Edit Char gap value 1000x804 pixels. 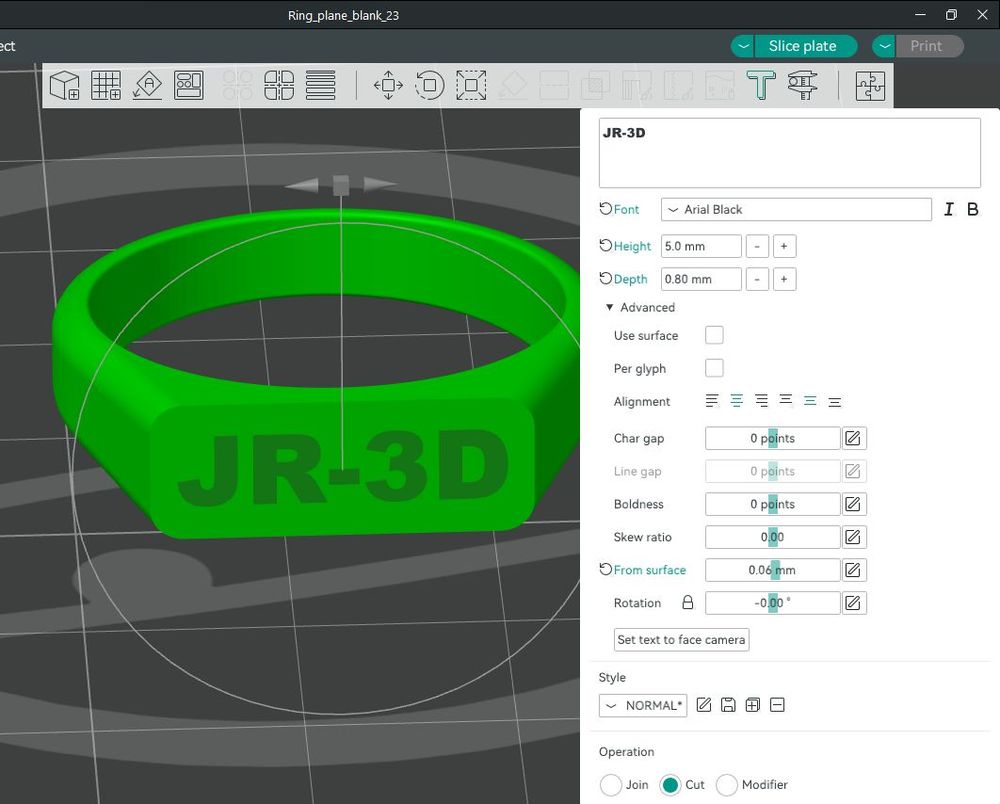pyautogui.click(x=853, y=438)
